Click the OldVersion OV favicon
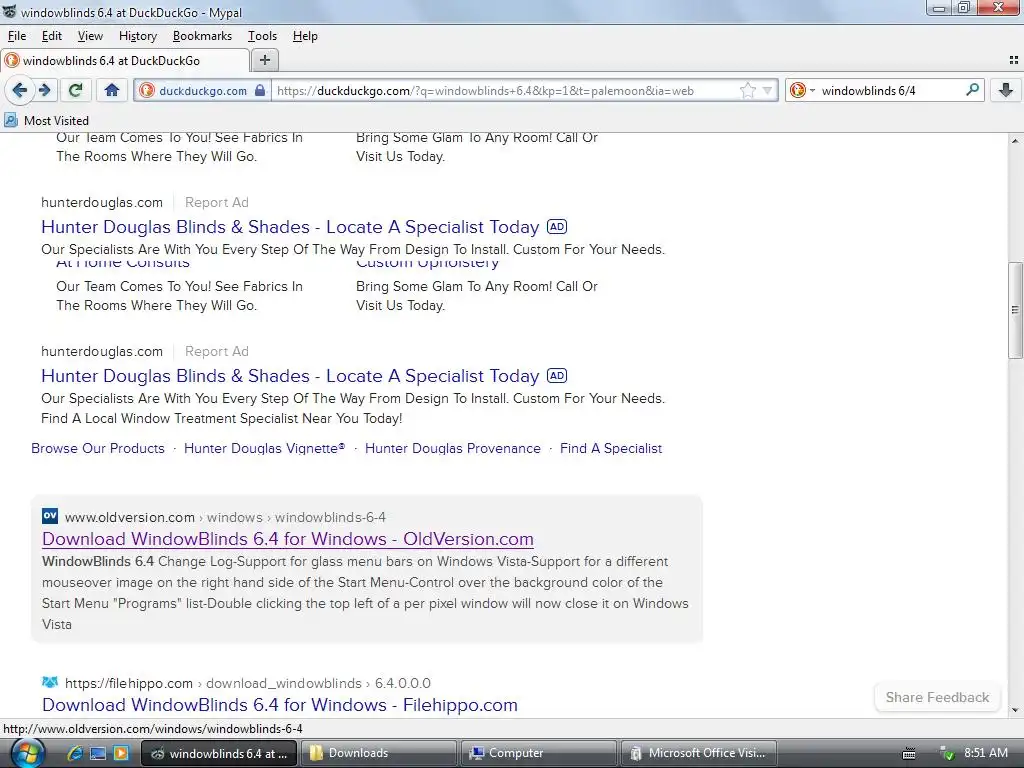 [50, 516]
